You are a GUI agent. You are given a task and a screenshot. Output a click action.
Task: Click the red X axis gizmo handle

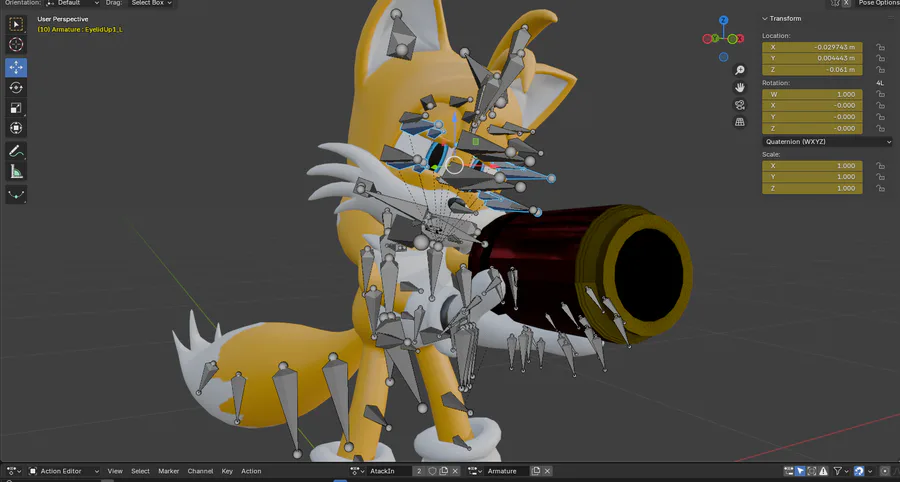740,38
